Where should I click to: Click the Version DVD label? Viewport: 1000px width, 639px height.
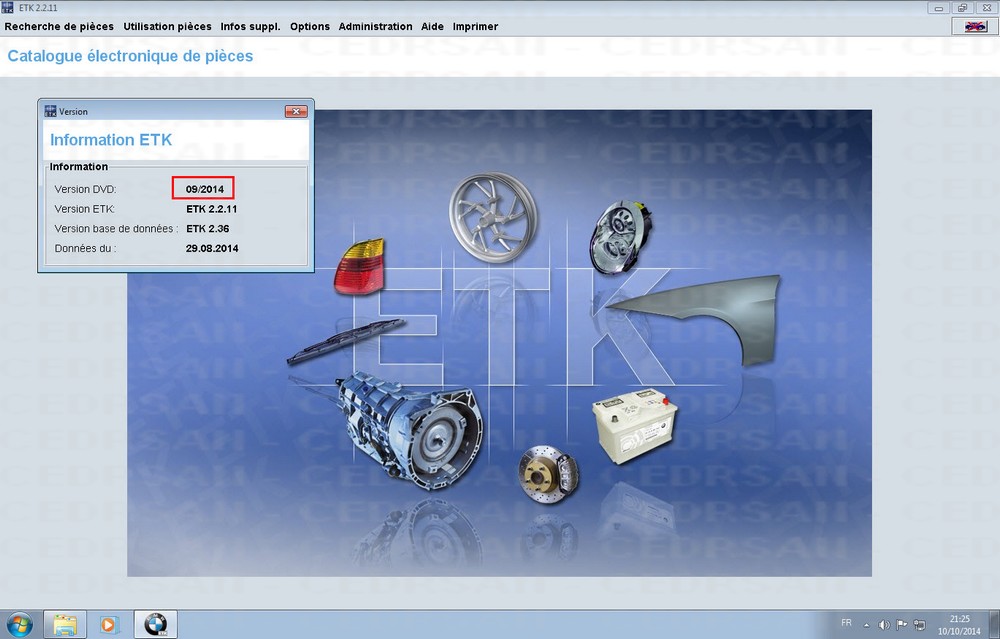tap(85, 189)
